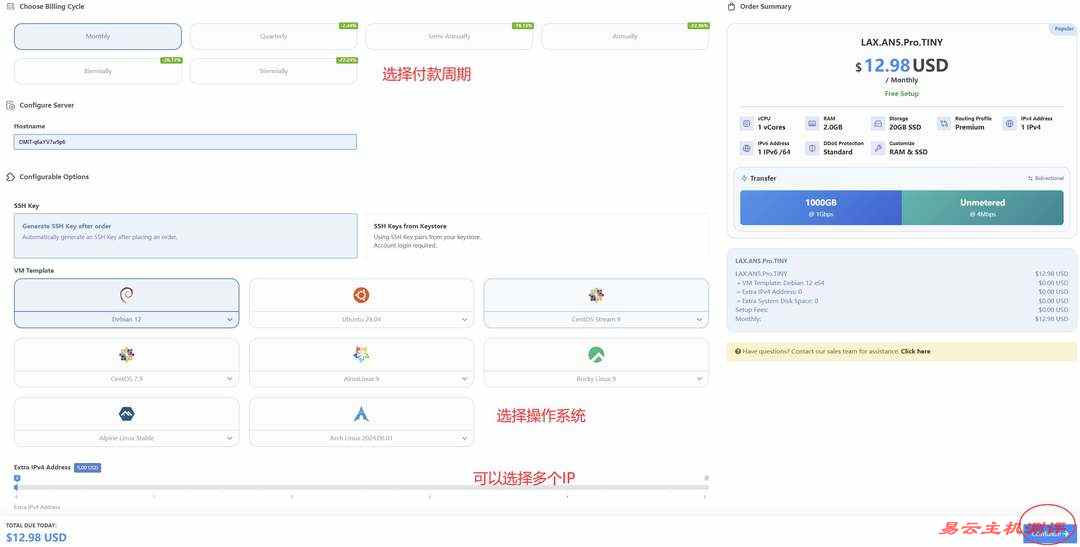Choose the Annually billing cycle
1080x547 pixels.
coord(625,37)
